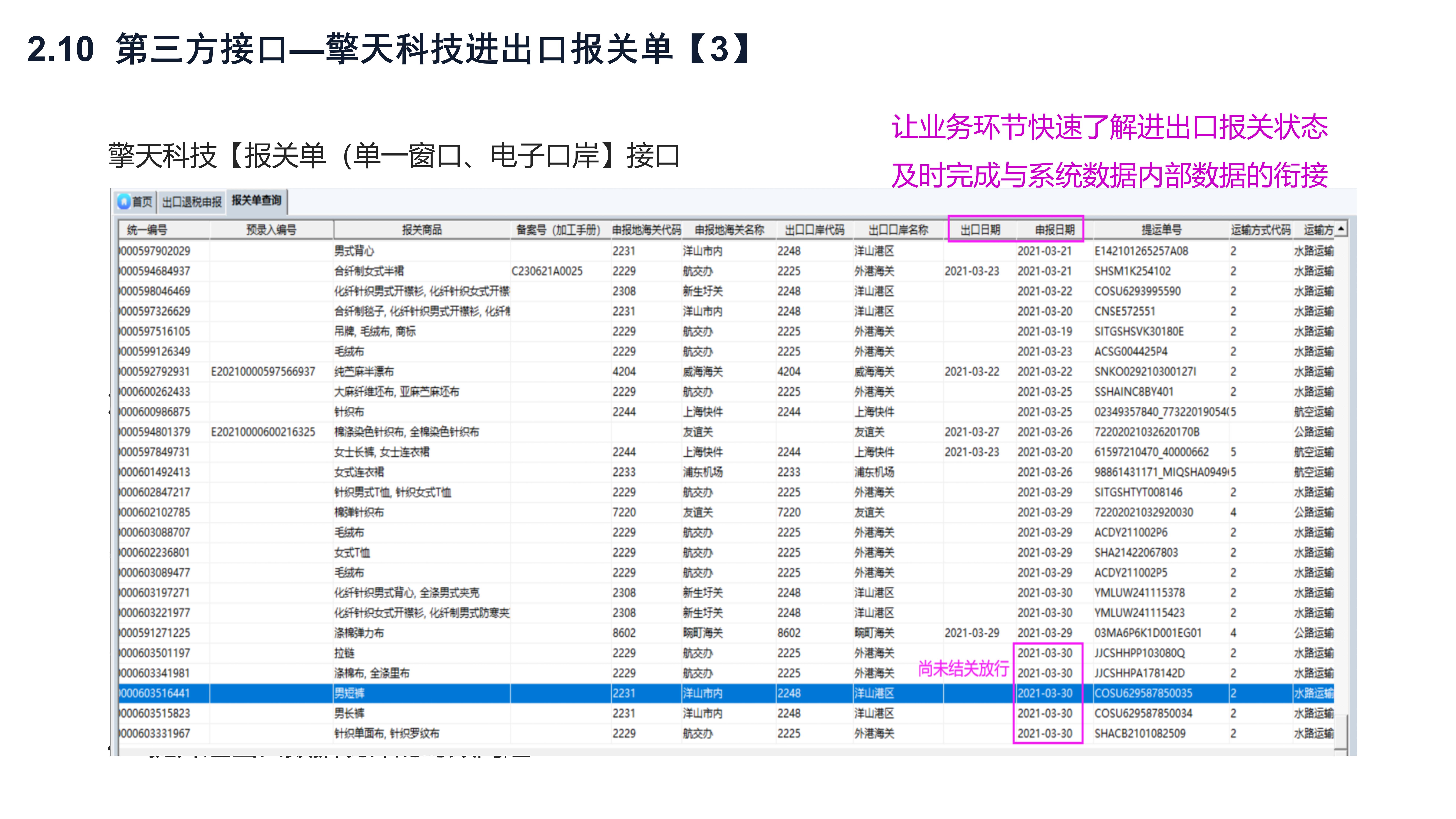
Task: Select the row with 男式背心
Action: pyautogui.click(x=354, y=251)
